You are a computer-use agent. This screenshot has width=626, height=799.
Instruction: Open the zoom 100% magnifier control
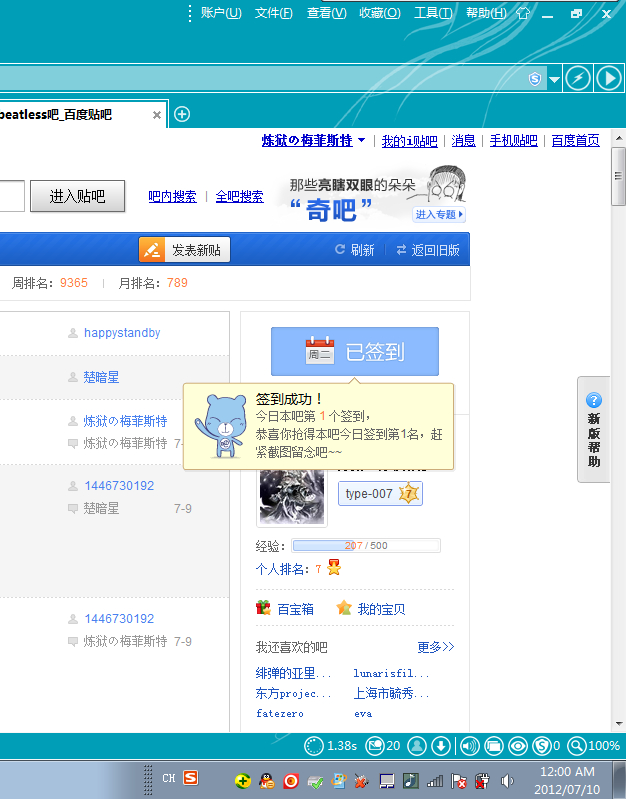[577, 746]
